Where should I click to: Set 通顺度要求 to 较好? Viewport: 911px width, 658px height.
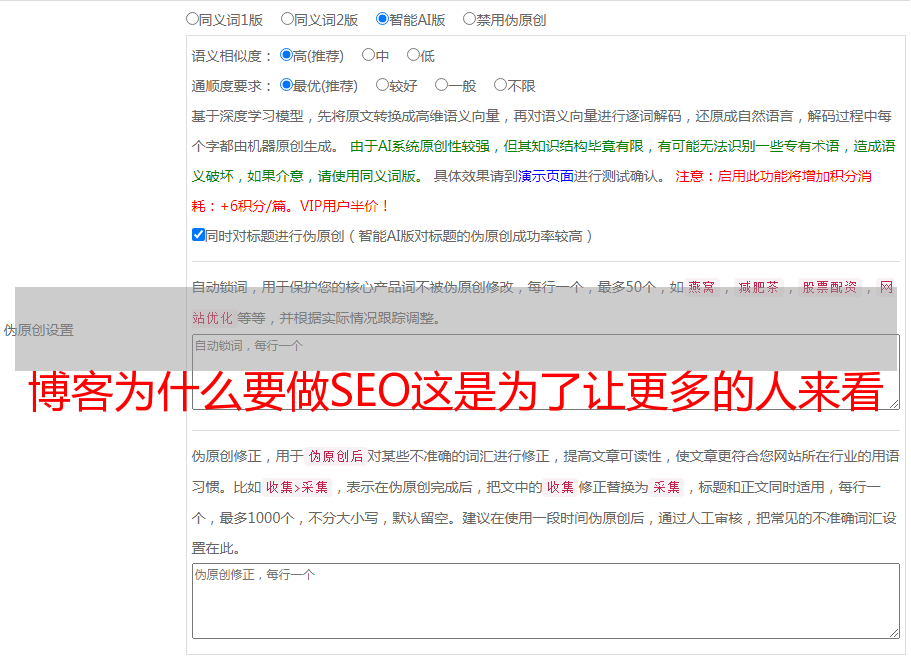coord(383,86)
